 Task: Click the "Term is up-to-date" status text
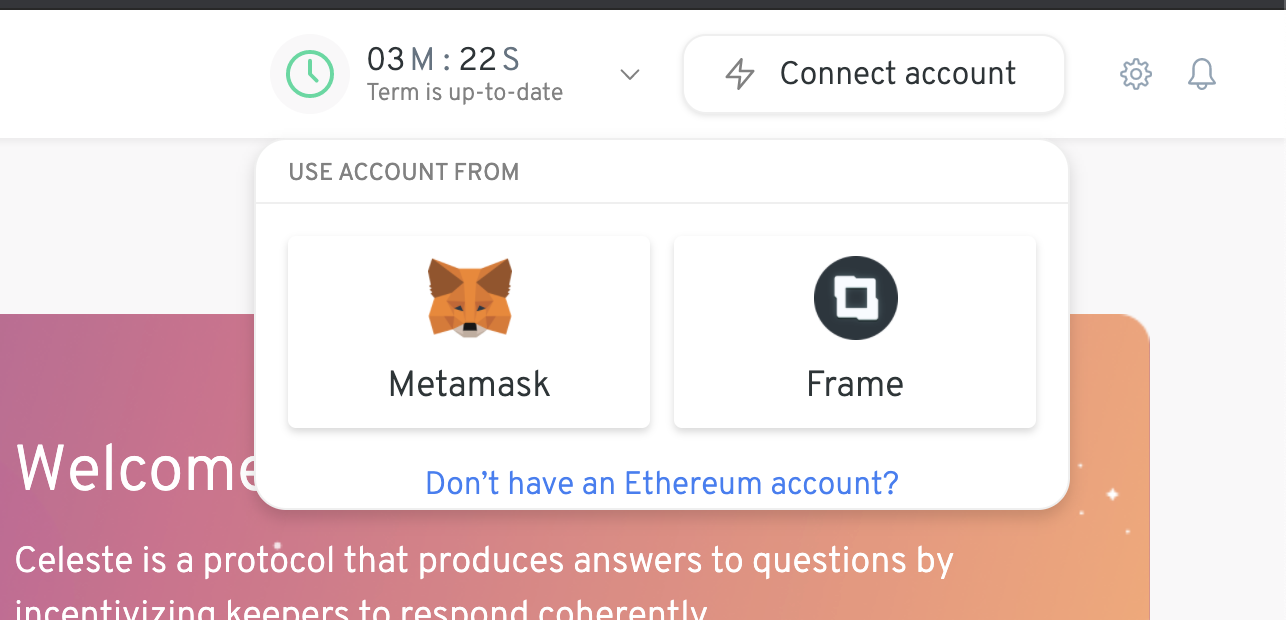pos(465,93)
